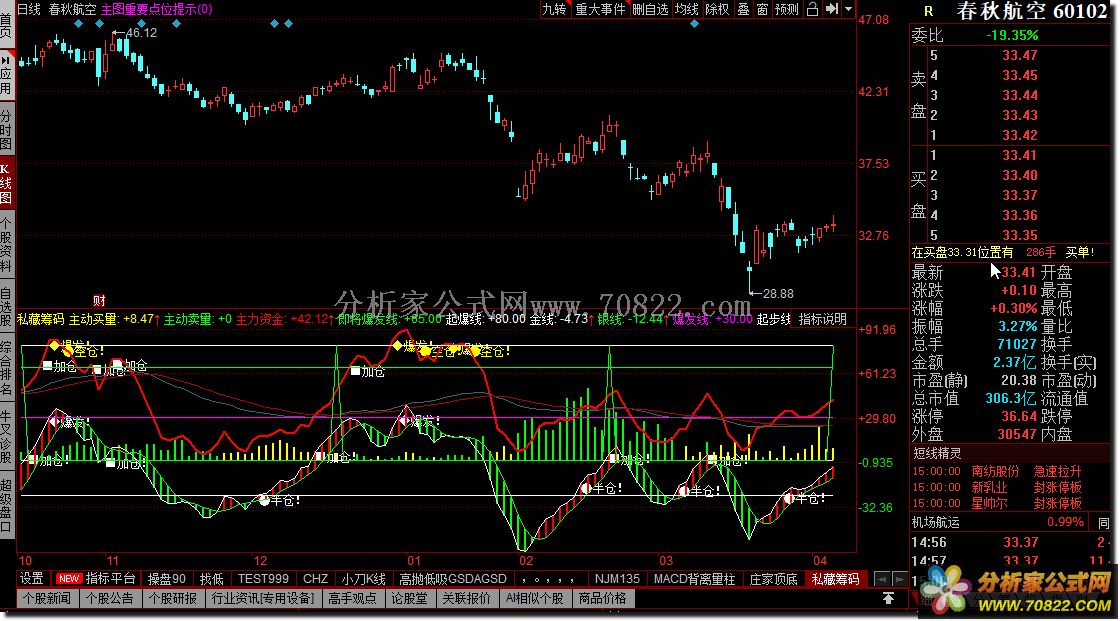1120x621 pixels.
Task: Click 新乳业 in 短线精灵 list
Action: pyautogui.click(x=989, y=487)
